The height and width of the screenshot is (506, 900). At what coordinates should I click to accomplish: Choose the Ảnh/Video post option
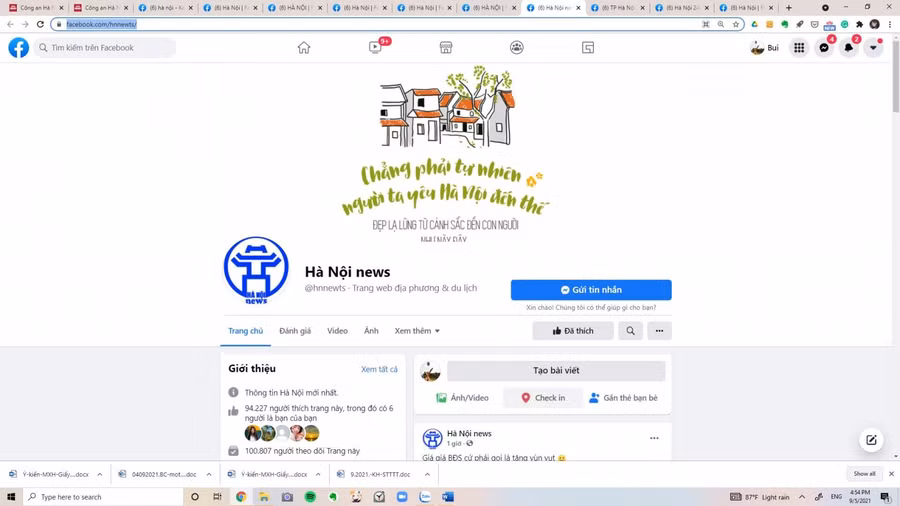tap(462, 398)
